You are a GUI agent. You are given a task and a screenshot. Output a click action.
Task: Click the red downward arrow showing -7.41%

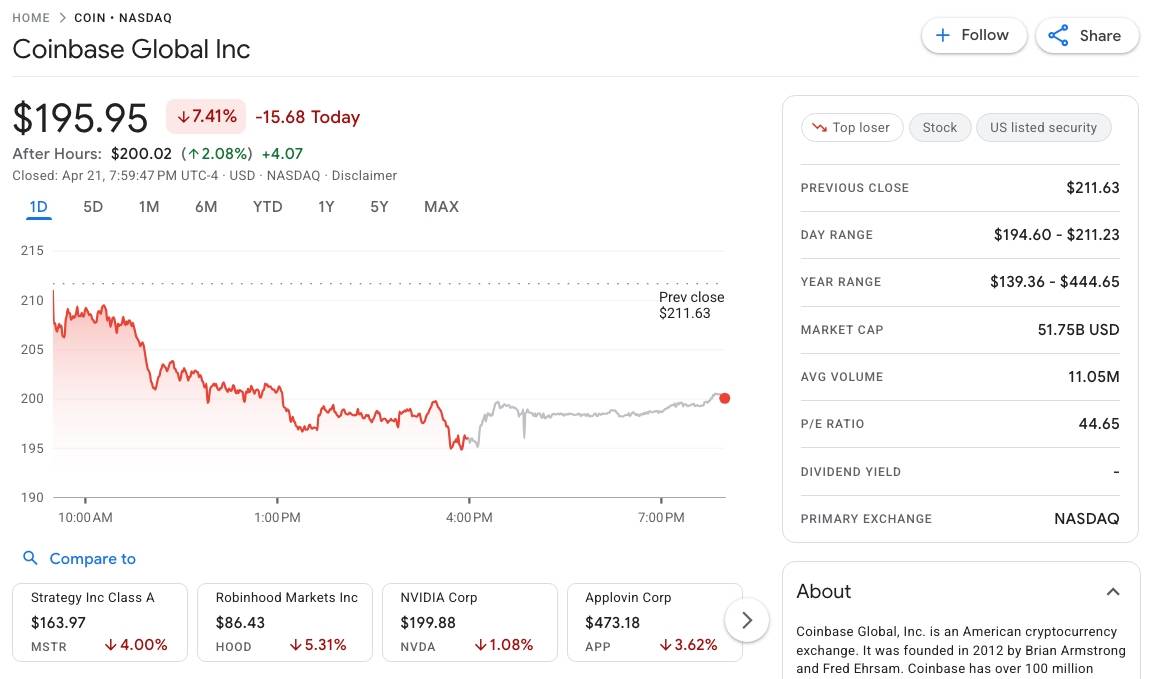(x=185, y=115)
